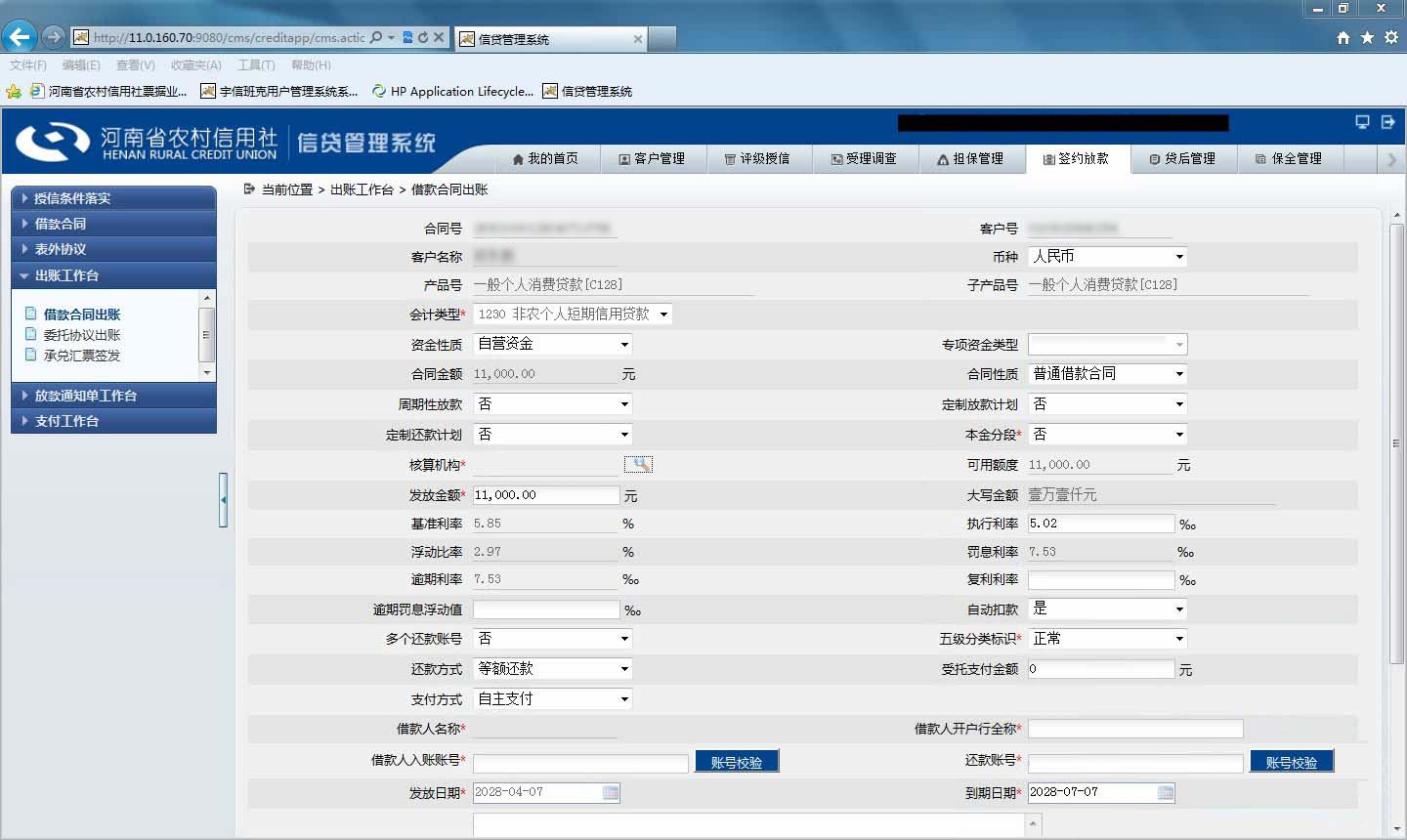1407x840 pixels.
Task: Open the 资金性质 dropdown showing 自营资金
Action: 552,344
